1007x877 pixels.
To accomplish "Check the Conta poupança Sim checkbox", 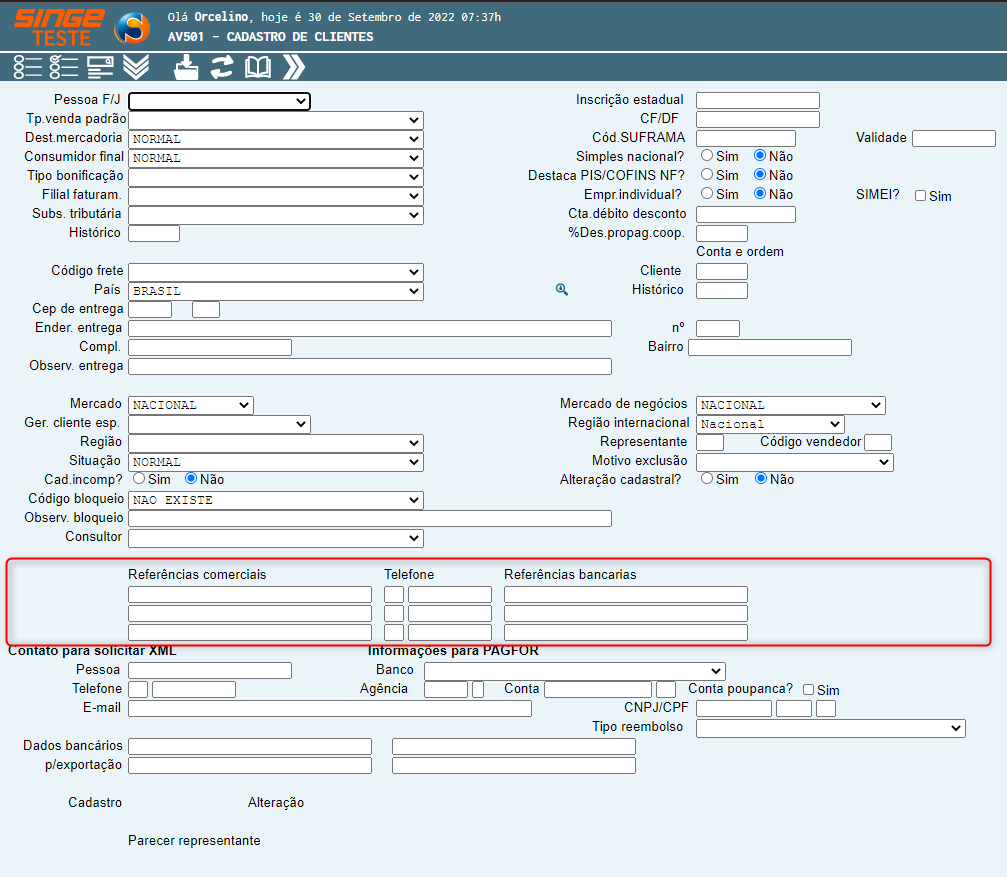I will (809, 690).
